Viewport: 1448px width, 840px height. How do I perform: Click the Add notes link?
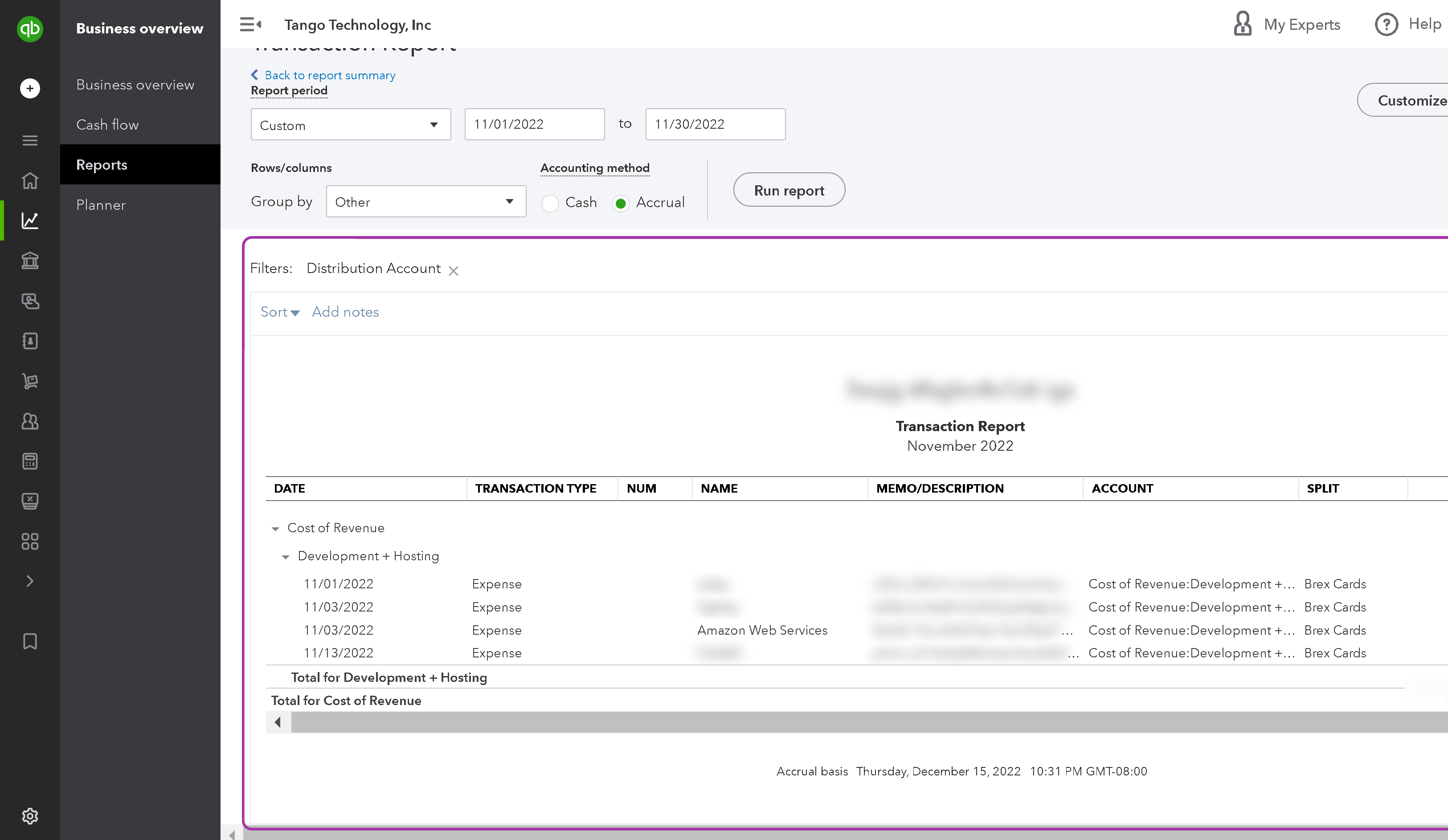[x=345, y=312]
